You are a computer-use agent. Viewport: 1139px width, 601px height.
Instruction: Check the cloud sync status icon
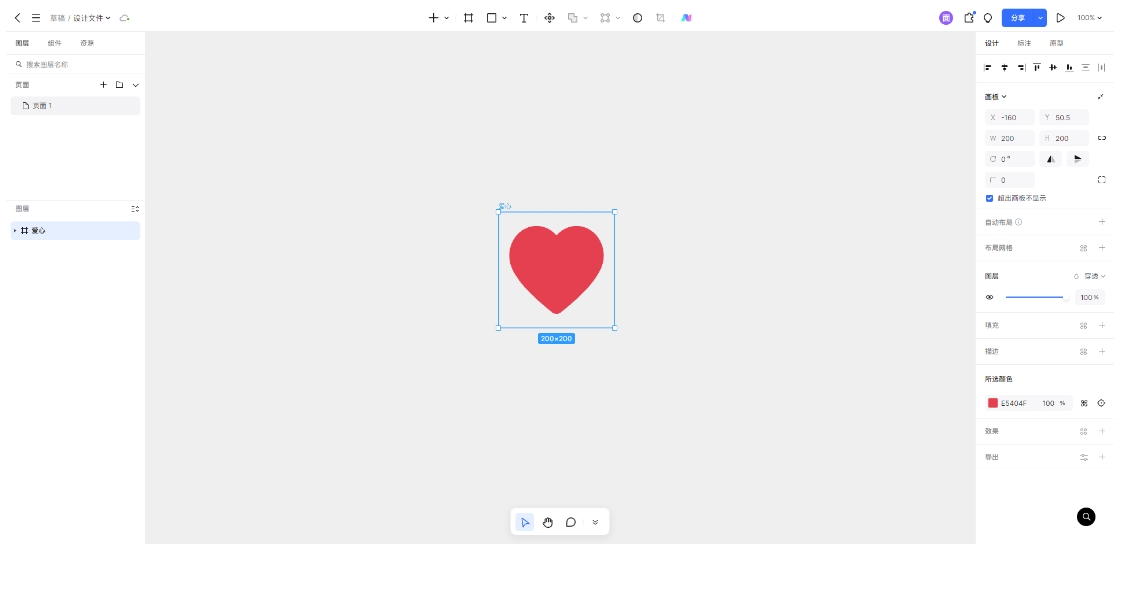click(x=124, y=17)
